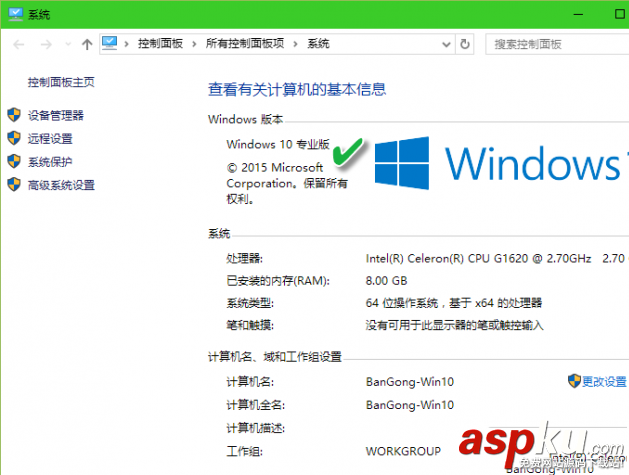This screenshot has height=475, width=629.
Task: Go up one level with the up arrow
Action: (87, 44)
